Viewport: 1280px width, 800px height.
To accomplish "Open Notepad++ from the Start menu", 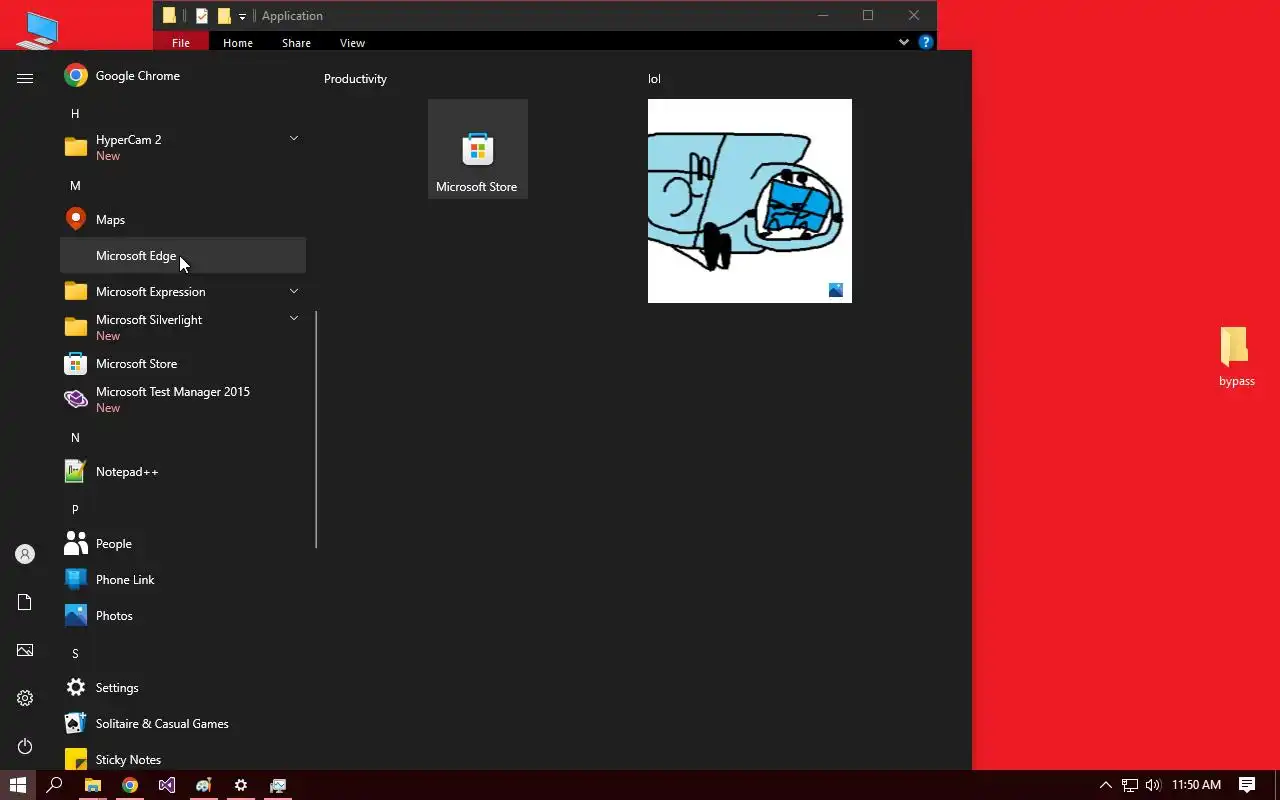I will [x=183, y=472].
